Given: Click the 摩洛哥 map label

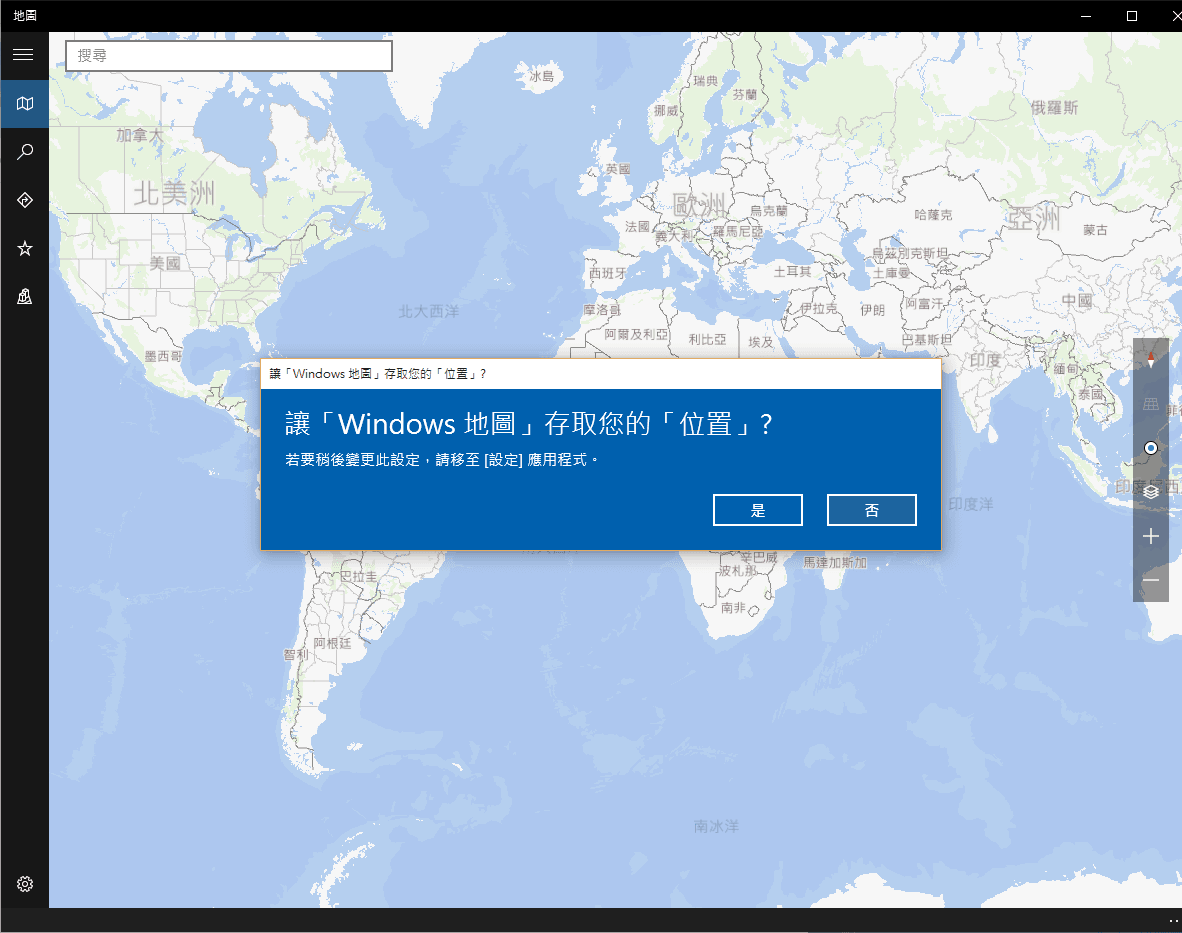Looking at the screenshot, I should 602,310.
